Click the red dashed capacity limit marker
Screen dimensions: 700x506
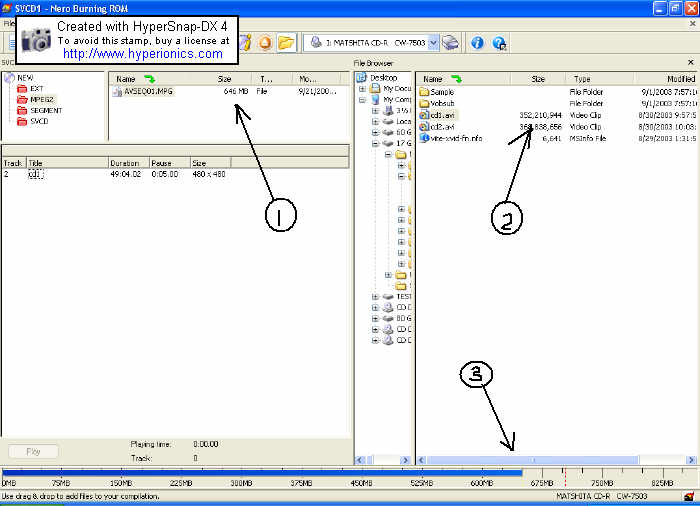coord(565,477)
